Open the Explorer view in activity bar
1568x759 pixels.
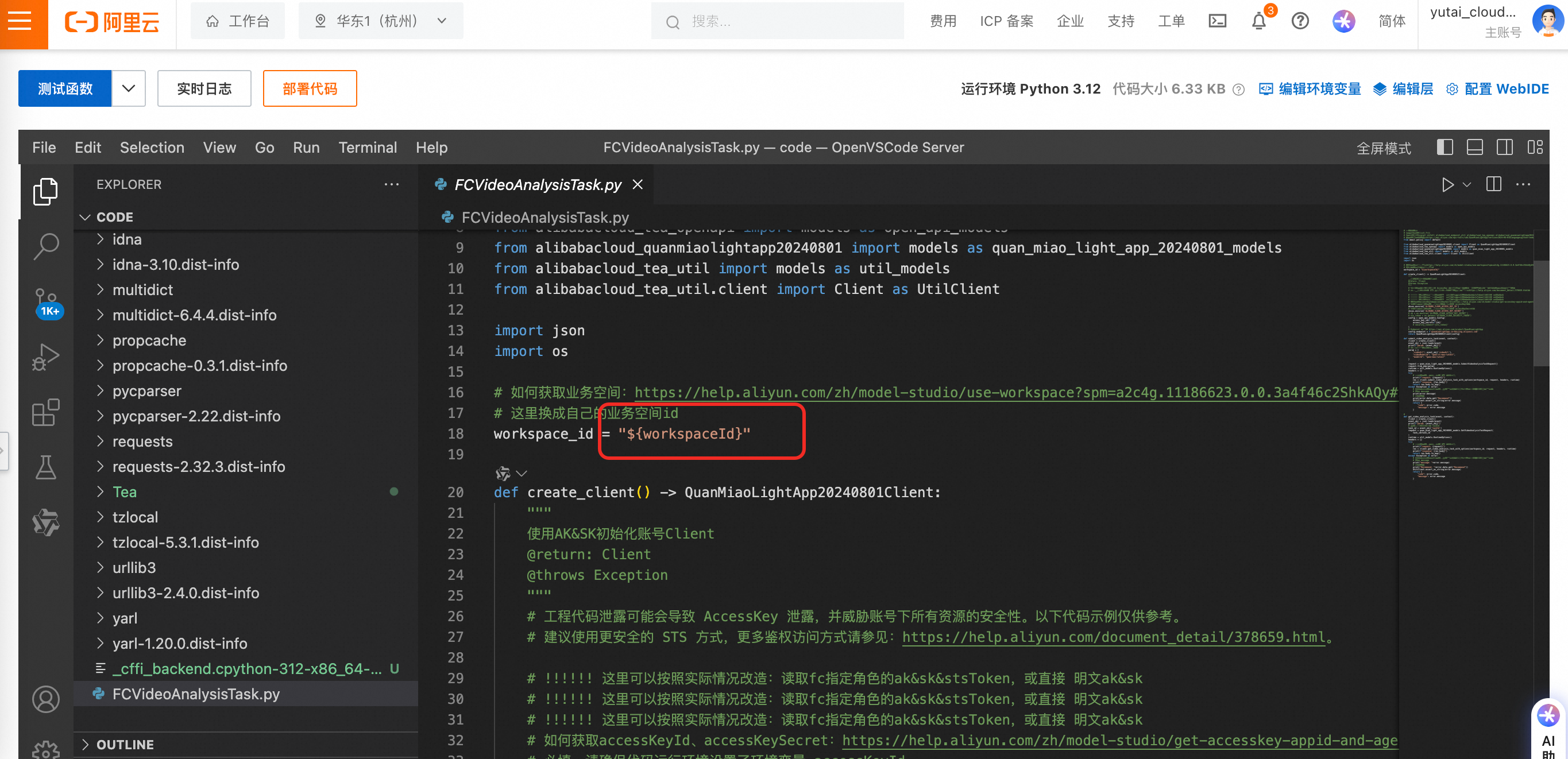45,192
